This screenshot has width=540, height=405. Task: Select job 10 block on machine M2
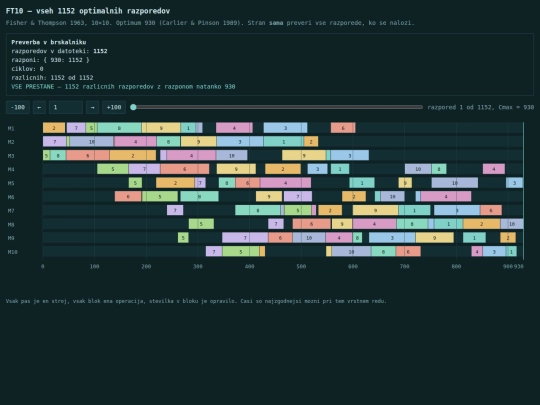click(91, 142)
